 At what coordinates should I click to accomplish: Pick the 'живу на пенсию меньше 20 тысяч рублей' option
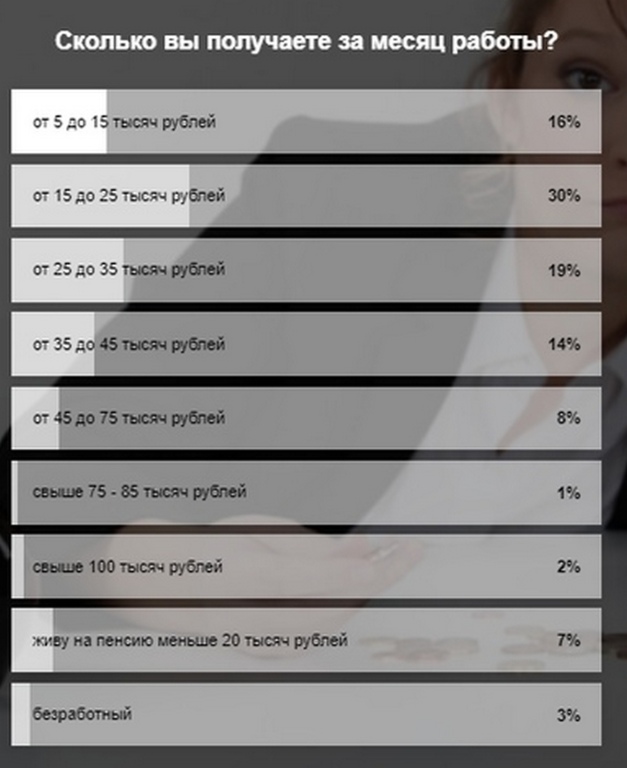tap(190, 640)
